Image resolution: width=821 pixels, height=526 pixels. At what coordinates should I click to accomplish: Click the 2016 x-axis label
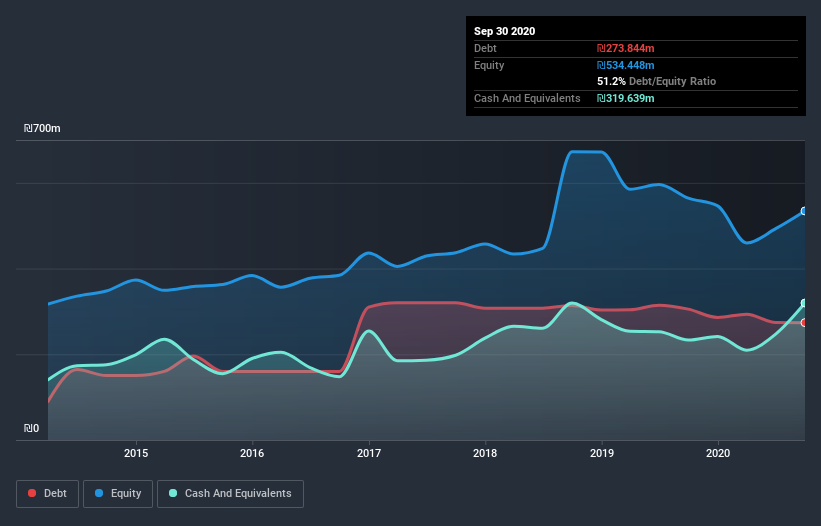click(252, 453)
